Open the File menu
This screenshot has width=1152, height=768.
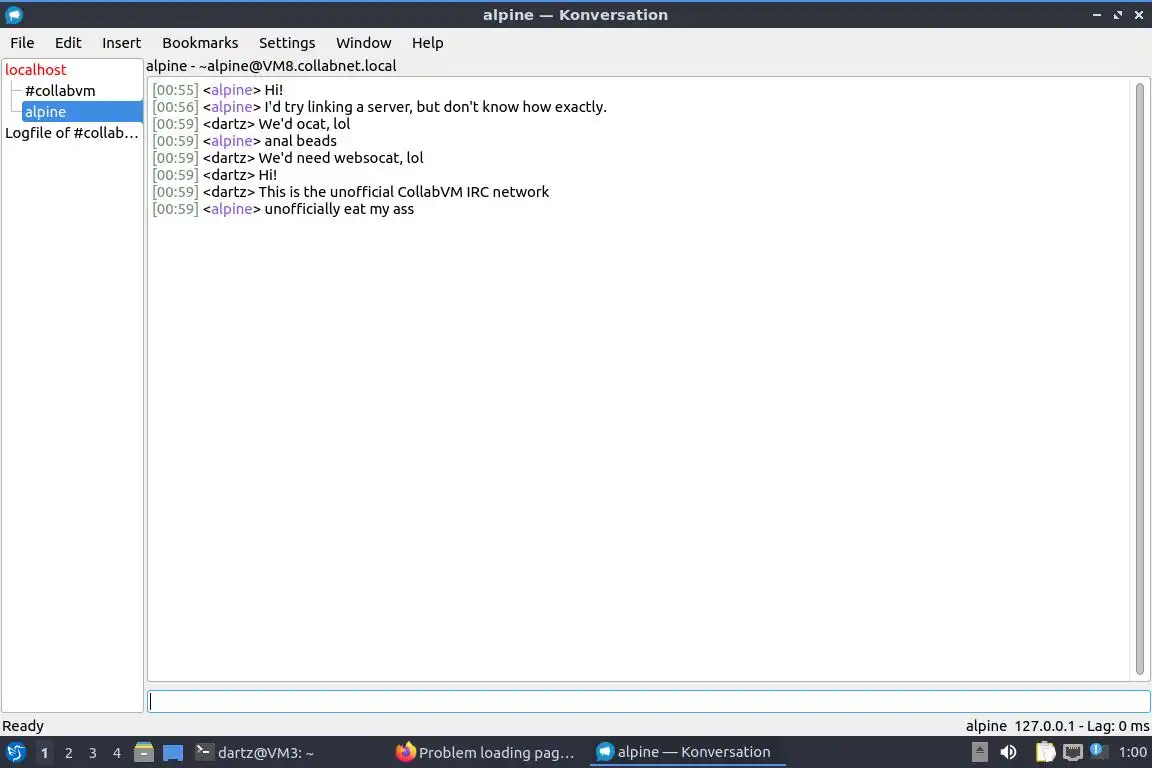22,43
